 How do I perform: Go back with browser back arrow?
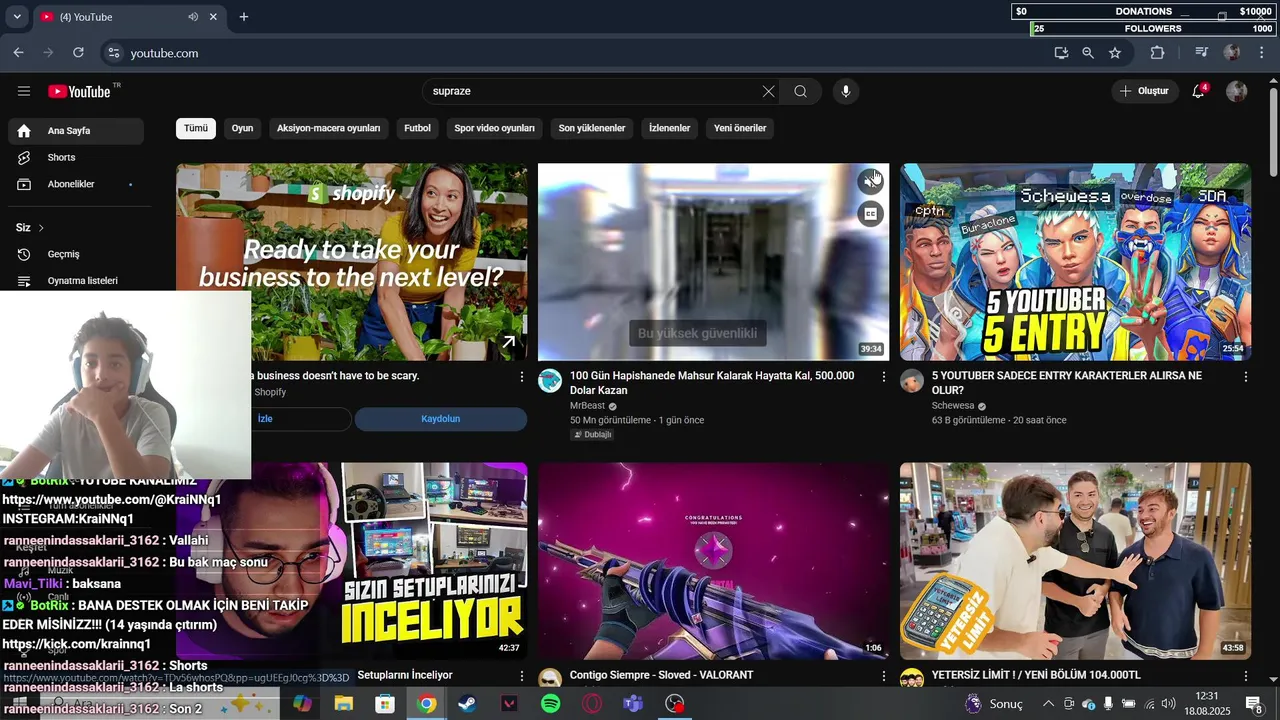(19, 53)
